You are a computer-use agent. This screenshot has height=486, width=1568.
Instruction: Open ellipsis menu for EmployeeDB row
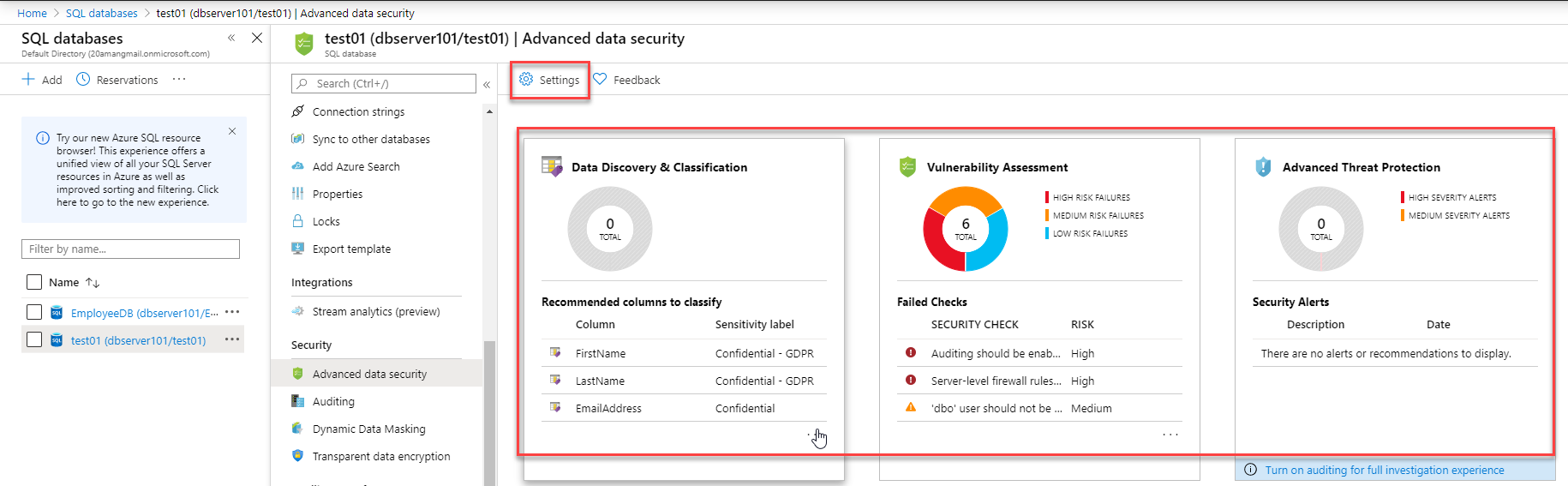coord(232,312)
